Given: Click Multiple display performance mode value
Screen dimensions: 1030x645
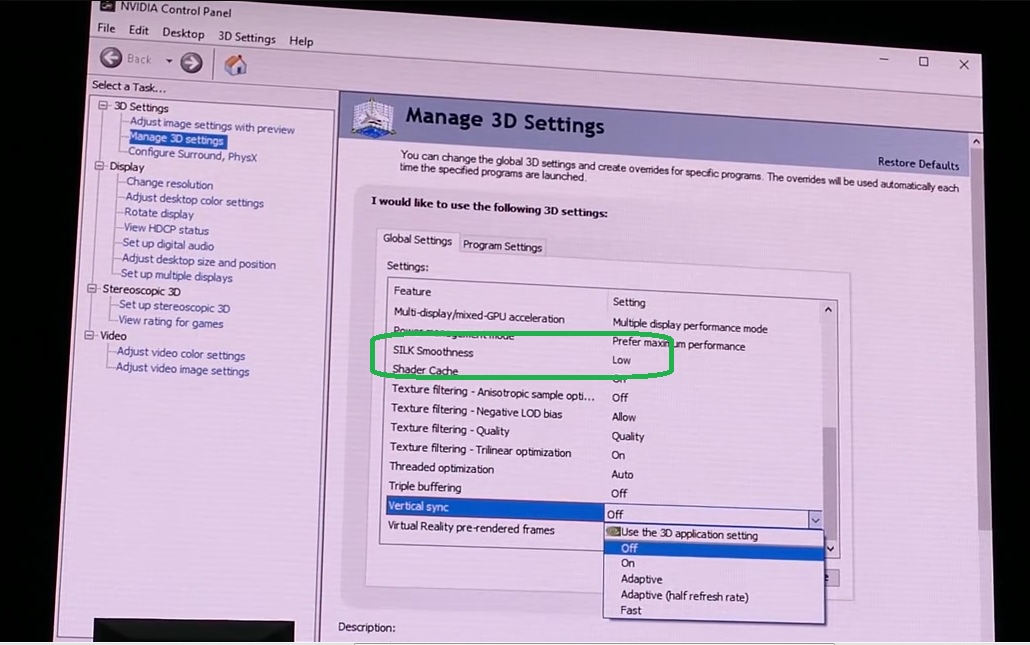Looking at the screenshot, I should tap(690, 326).
